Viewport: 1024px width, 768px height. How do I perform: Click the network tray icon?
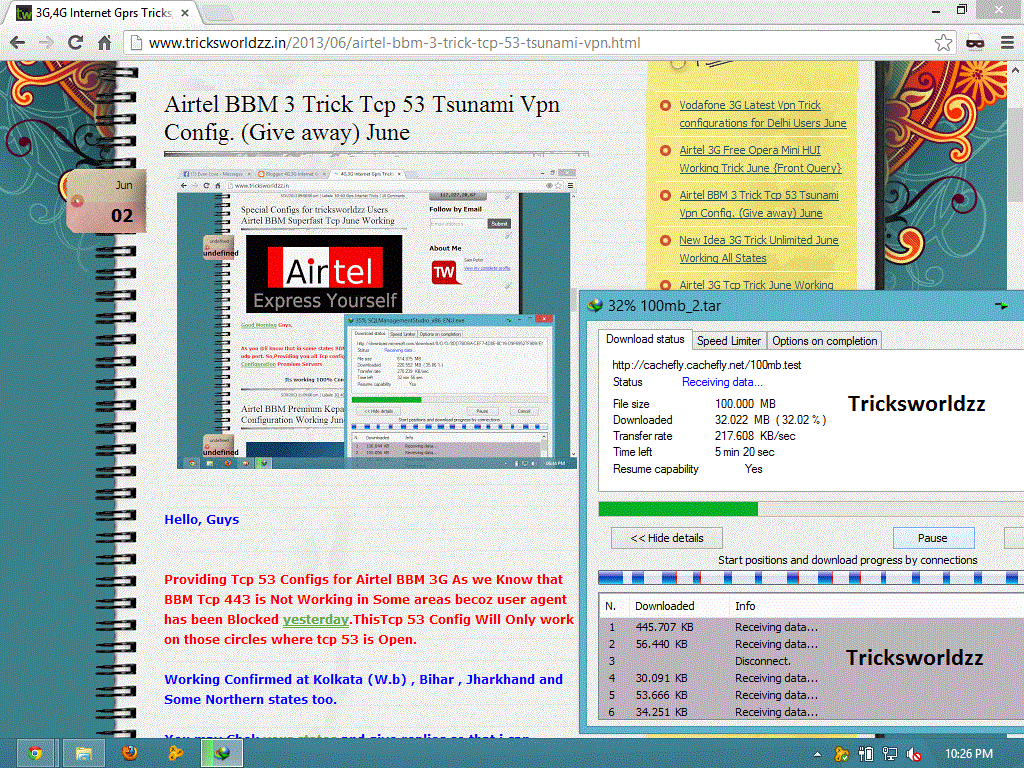click(x=889, y=754)
